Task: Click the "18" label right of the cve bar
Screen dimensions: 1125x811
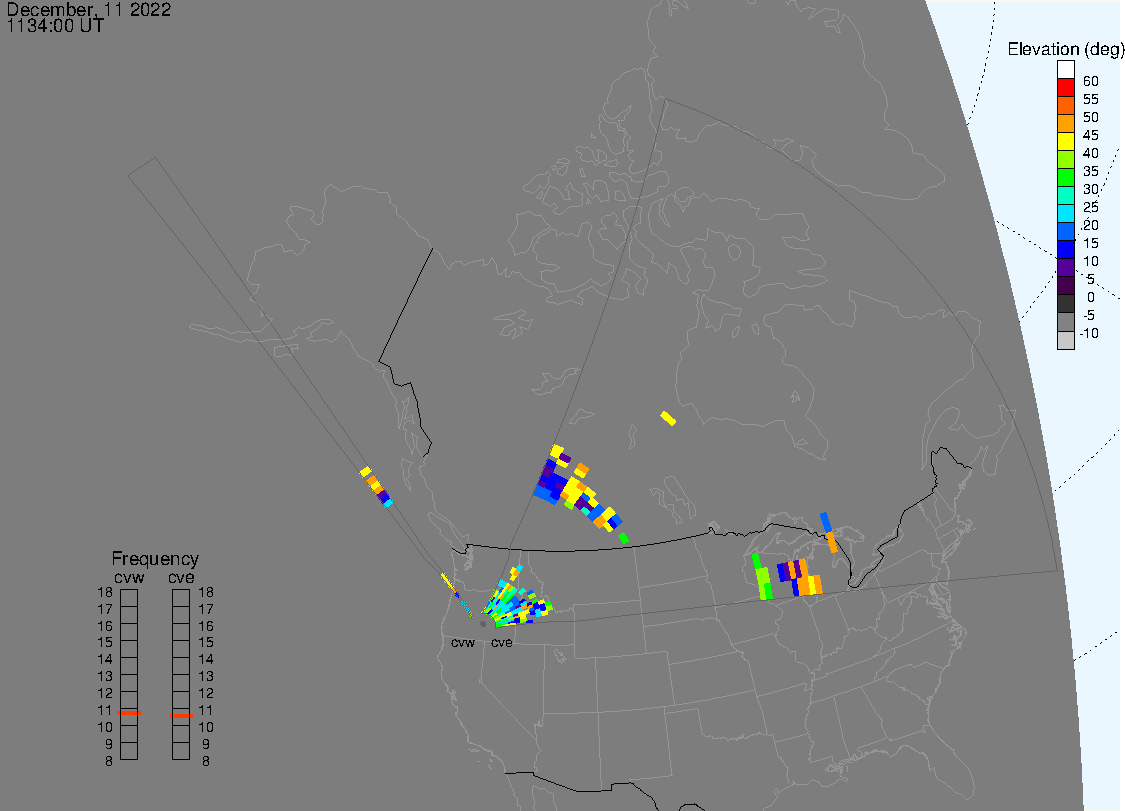Action: pos(206,592)
